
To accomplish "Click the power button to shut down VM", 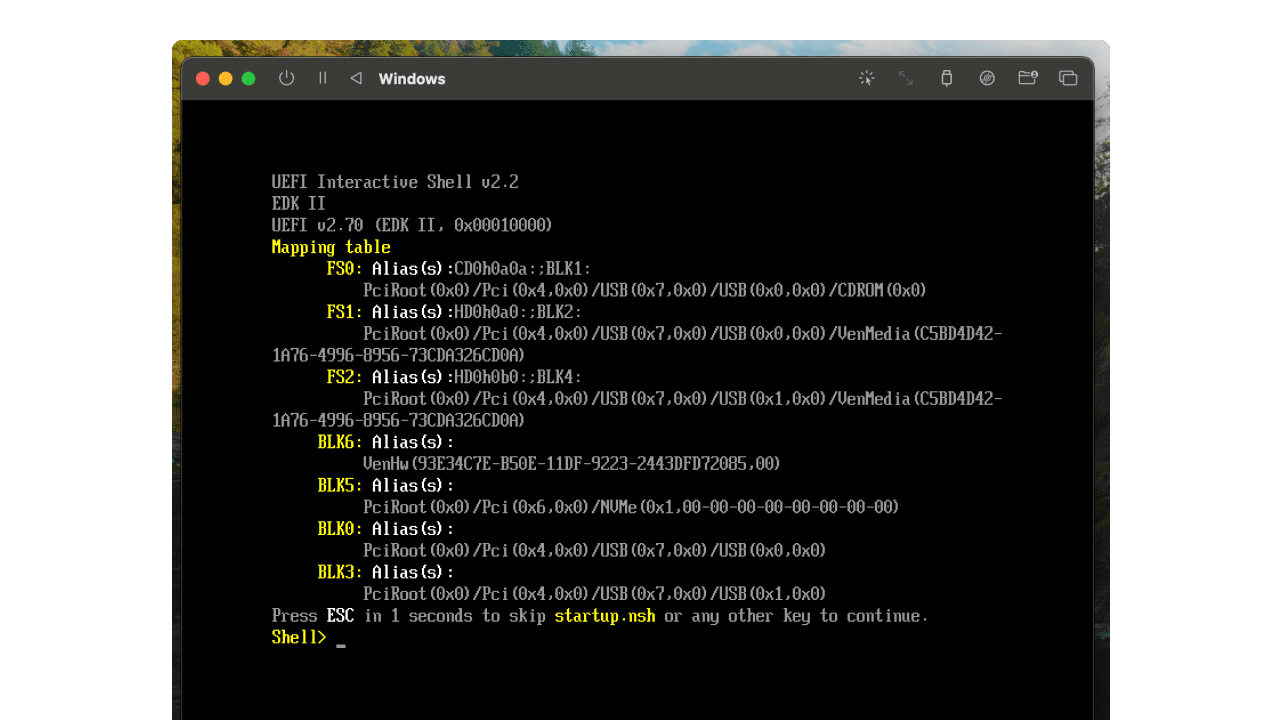I will point(287,78).
